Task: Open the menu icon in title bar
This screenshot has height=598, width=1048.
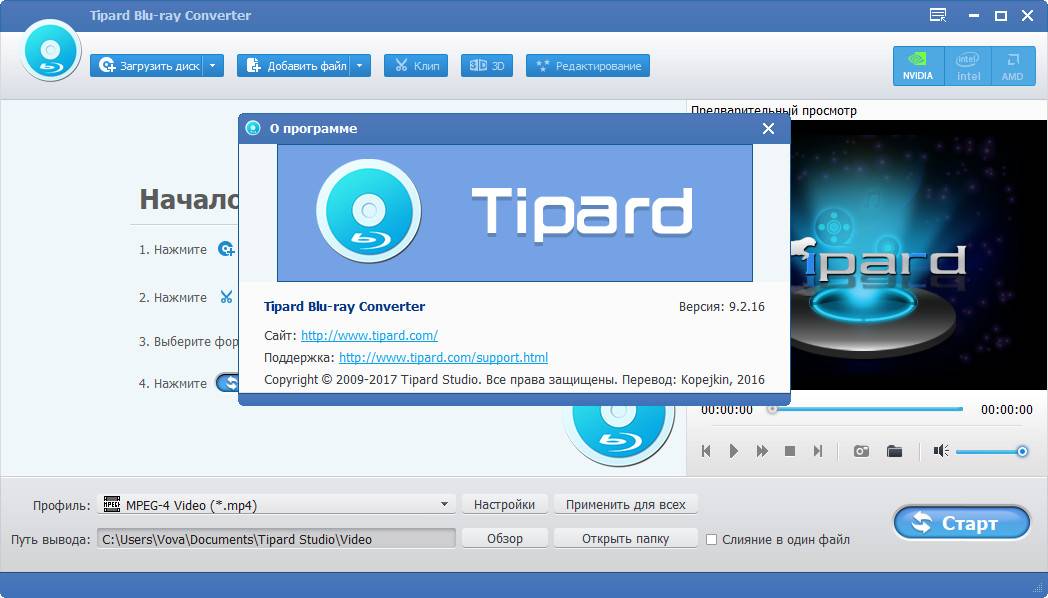Action: 938,15
